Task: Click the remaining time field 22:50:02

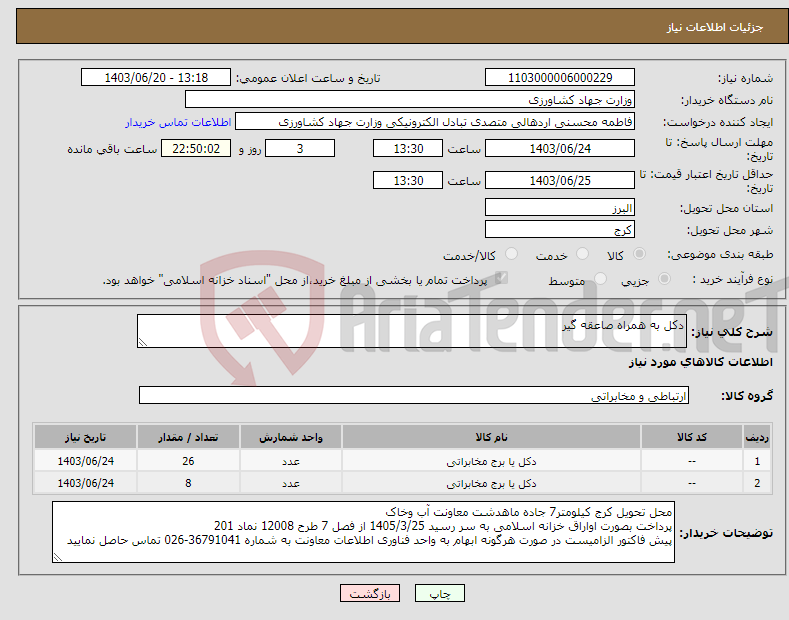Action: tap(196, 148)
